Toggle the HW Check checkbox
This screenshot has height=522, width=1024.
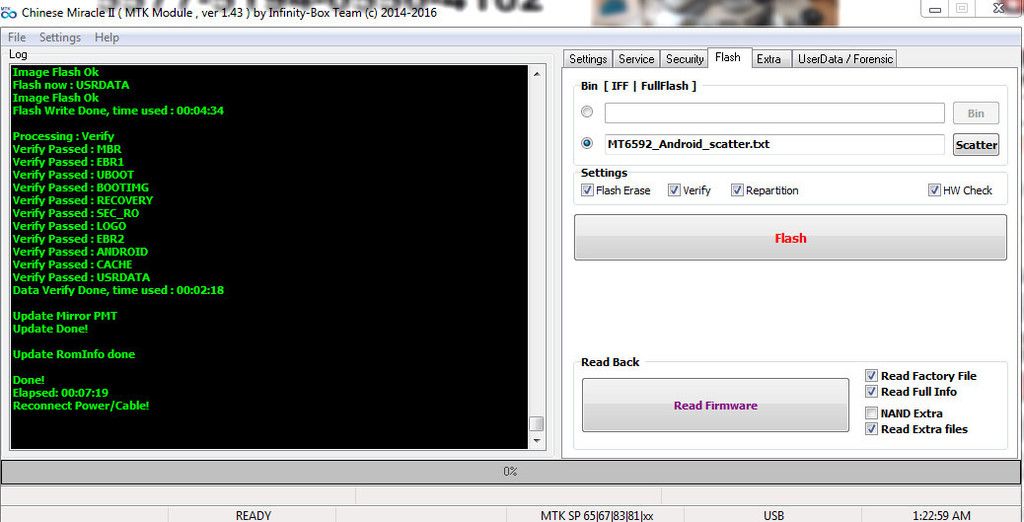click(934, 190)
